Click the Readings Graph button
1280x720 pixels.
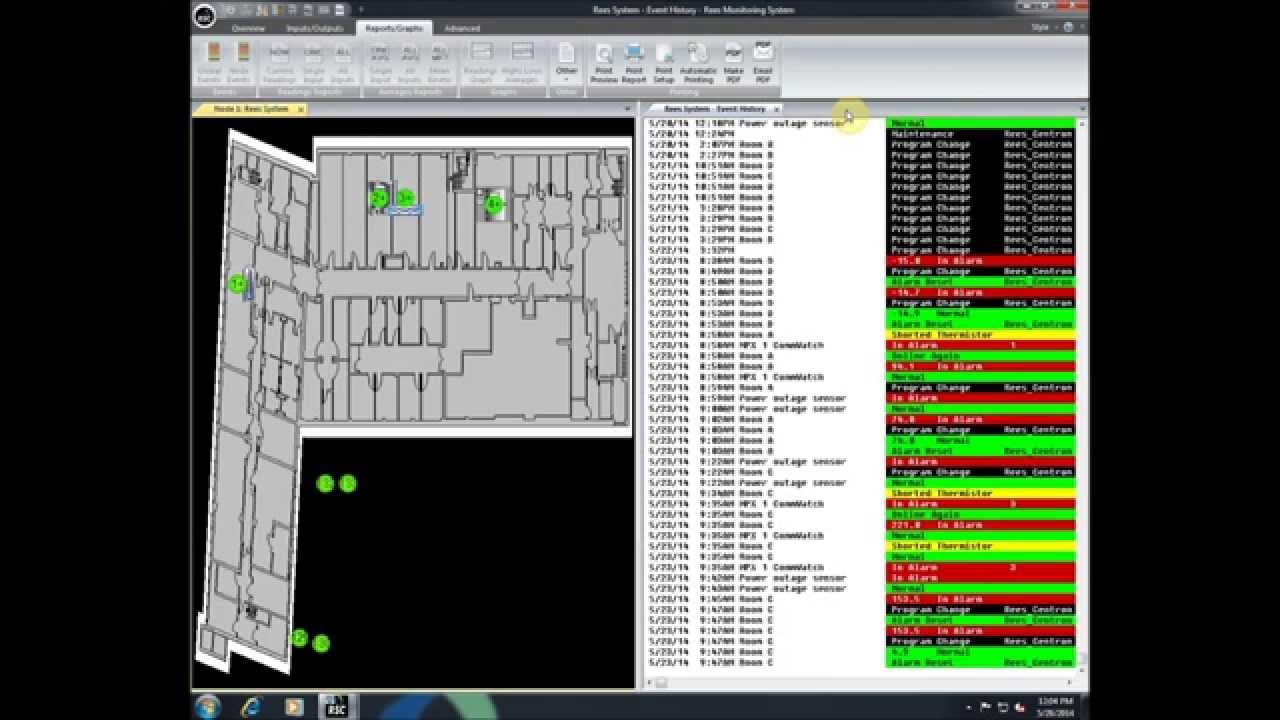tap(482, 62)
